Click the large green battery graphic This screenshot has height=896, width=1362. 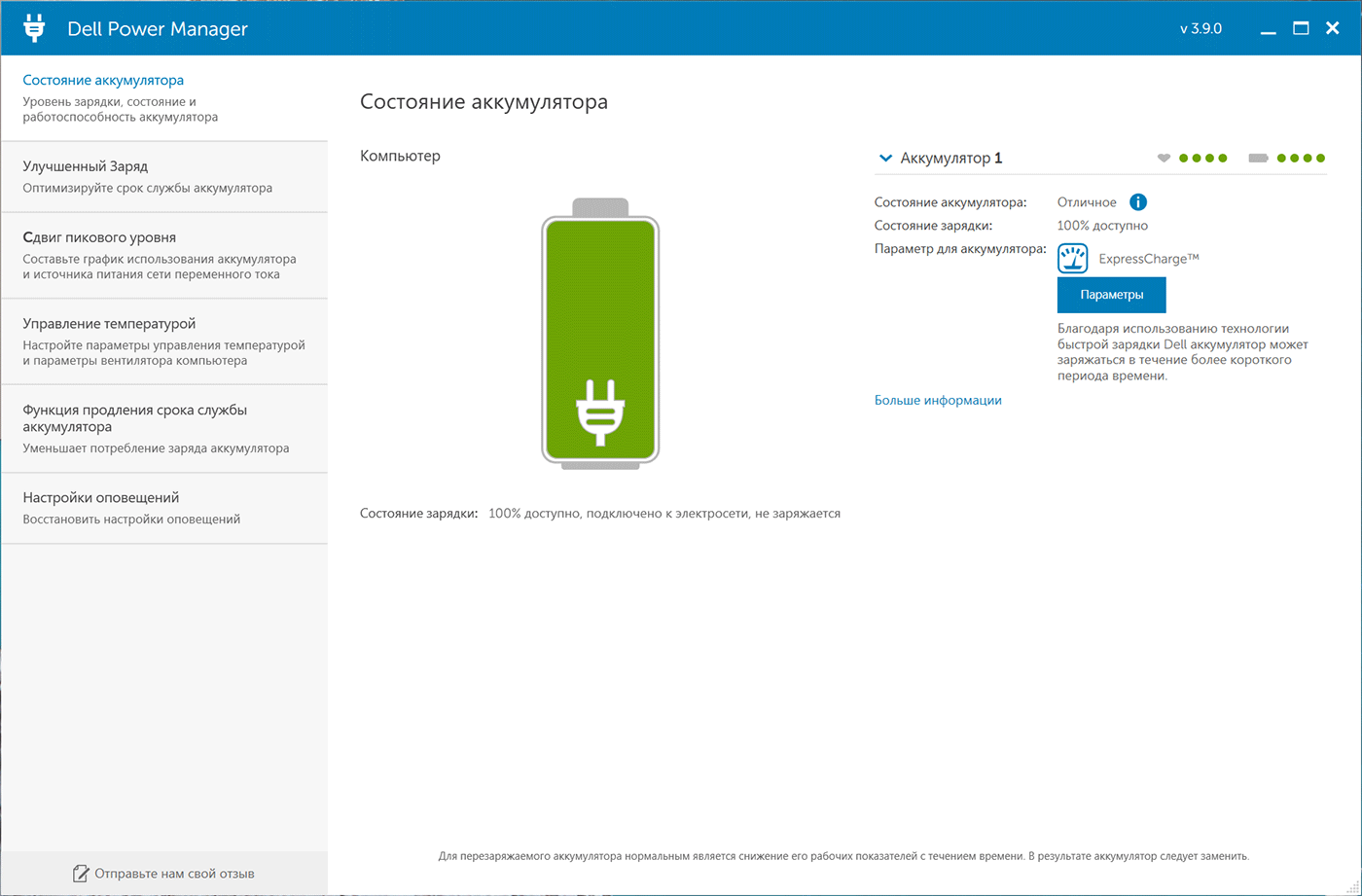tap(600, 334)
